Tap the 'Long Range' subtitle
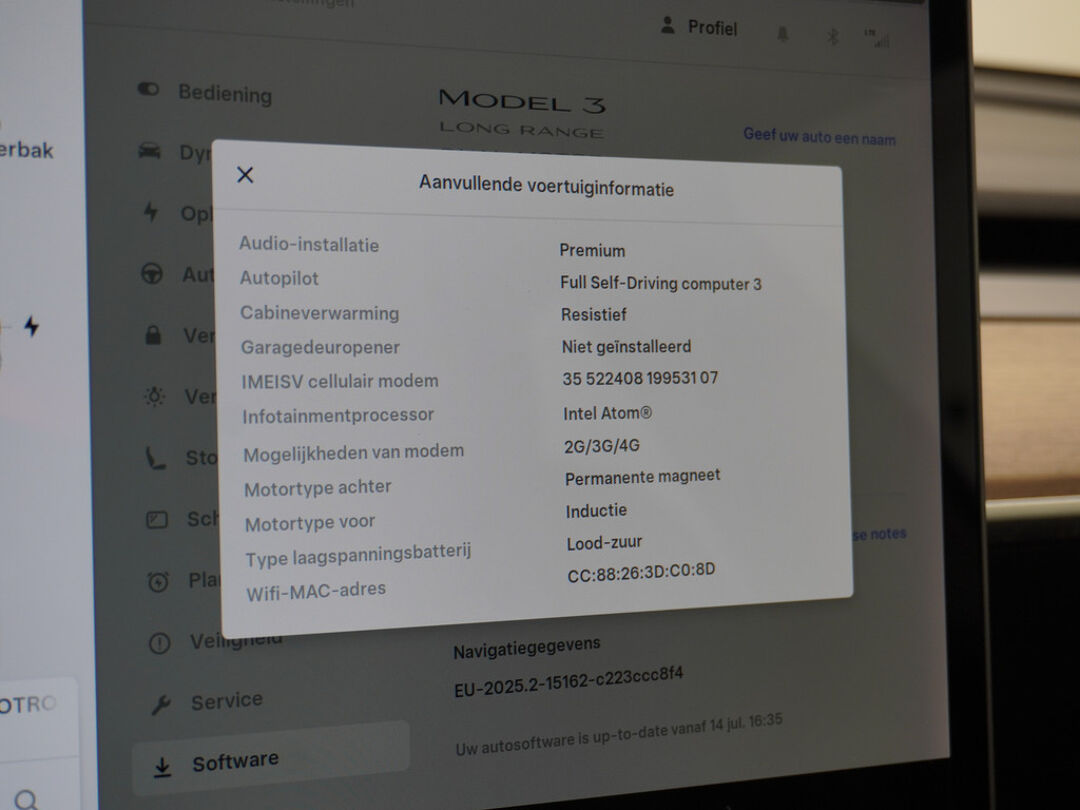The image size is (1080, 810). (521, 129)
